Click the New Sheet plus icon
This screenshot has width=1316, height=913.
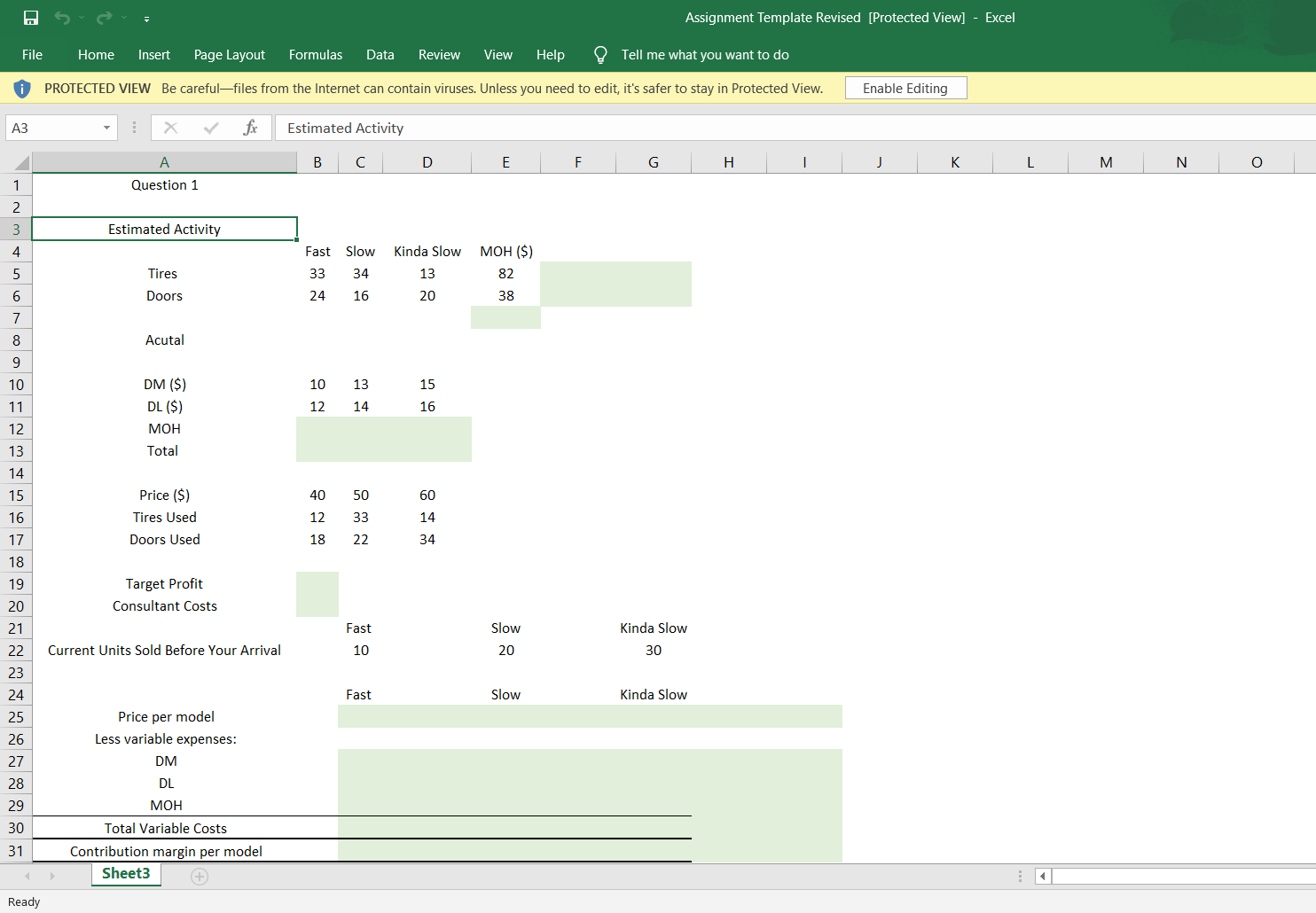tap(200, 877)
